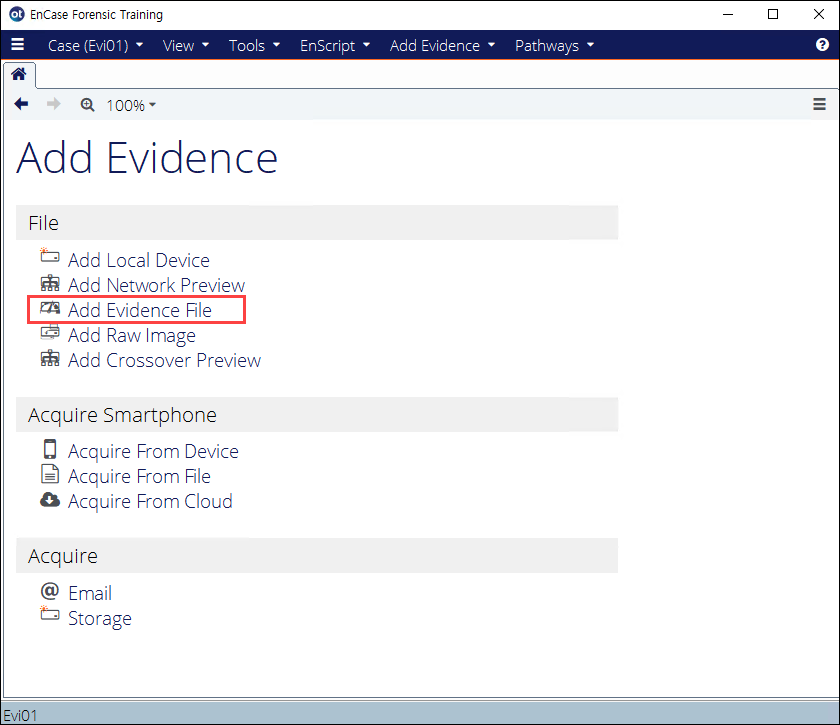The width and height of the screenshot is (840, 725).
Task: Click the Storage drive icon
Action: (50, 614)
